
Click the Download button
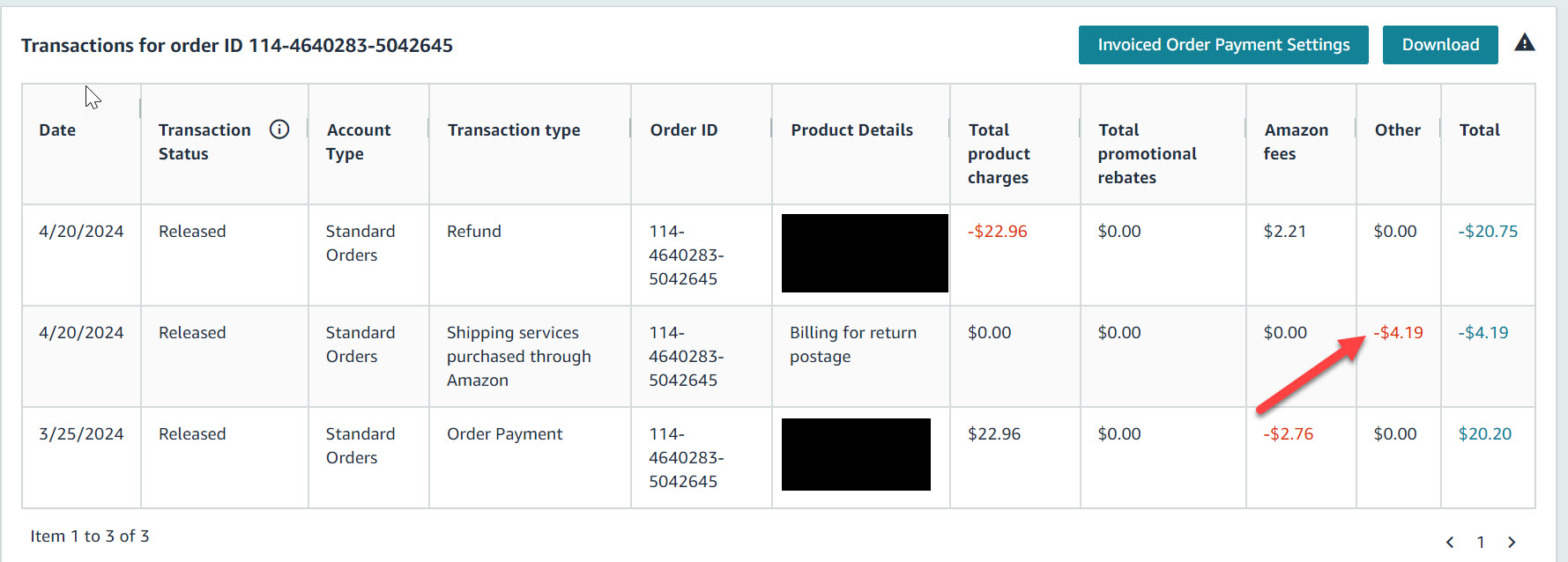(x=1440, y=45)
